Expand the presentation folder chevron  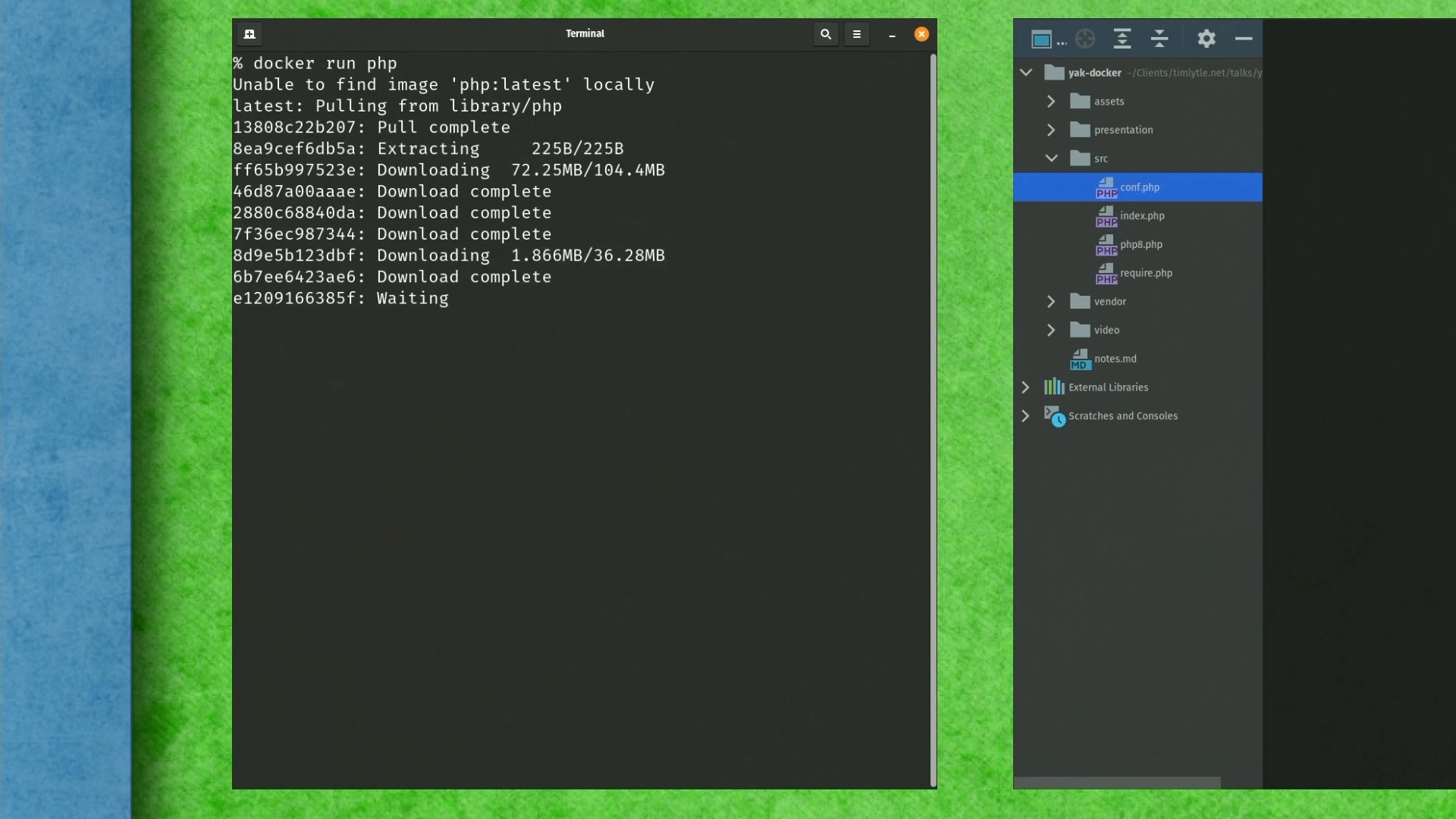click(1051, 130)
